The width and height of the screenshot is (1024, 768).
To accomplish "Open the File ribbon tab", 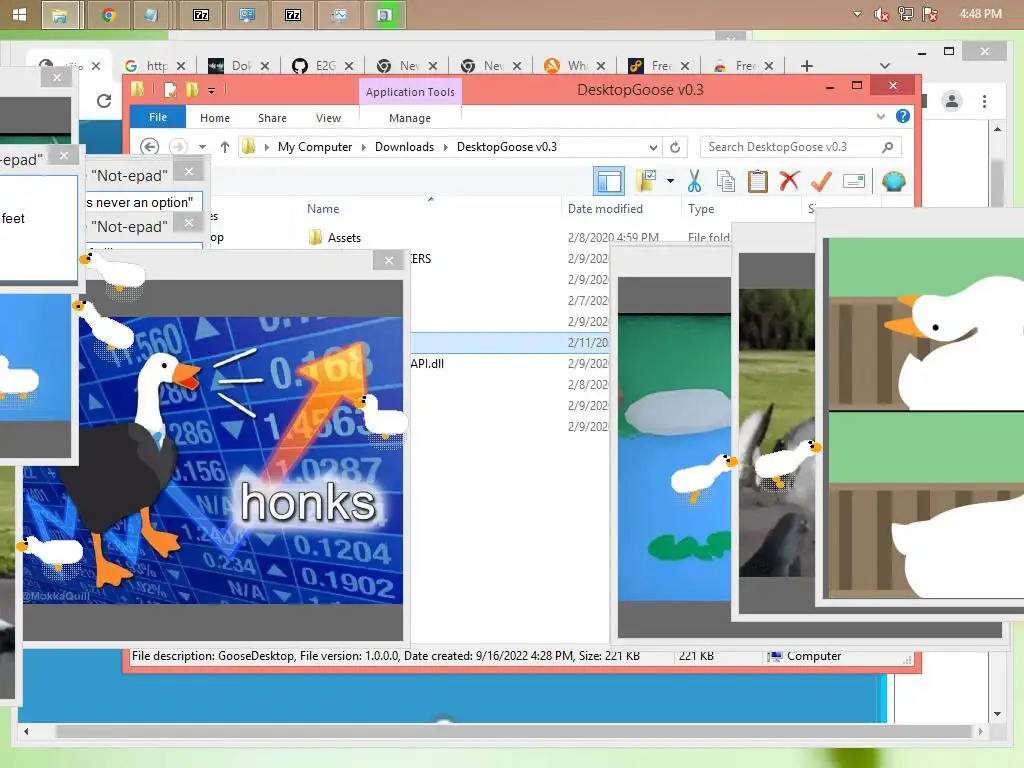I will [x=158, y=117].
